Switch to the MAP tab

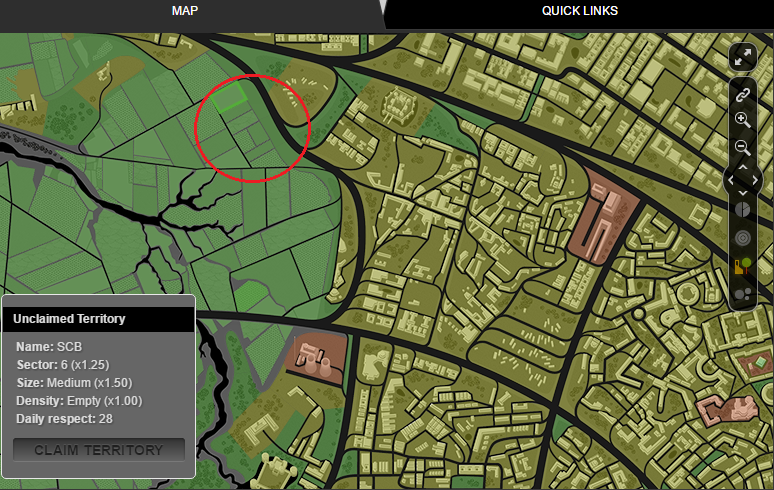click(x=185, y=11)
